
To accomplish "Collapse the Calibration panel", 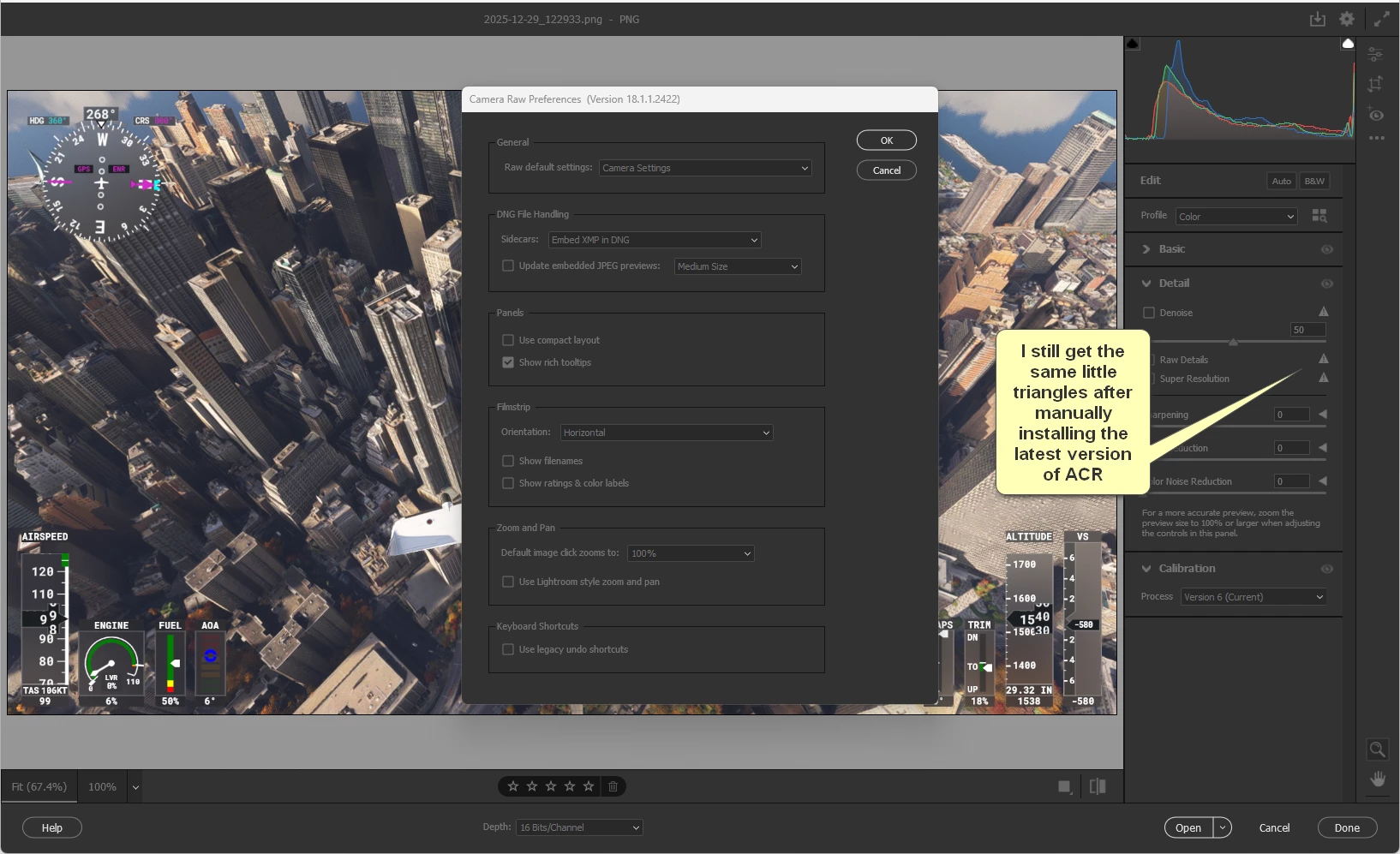I will 1146,569.
